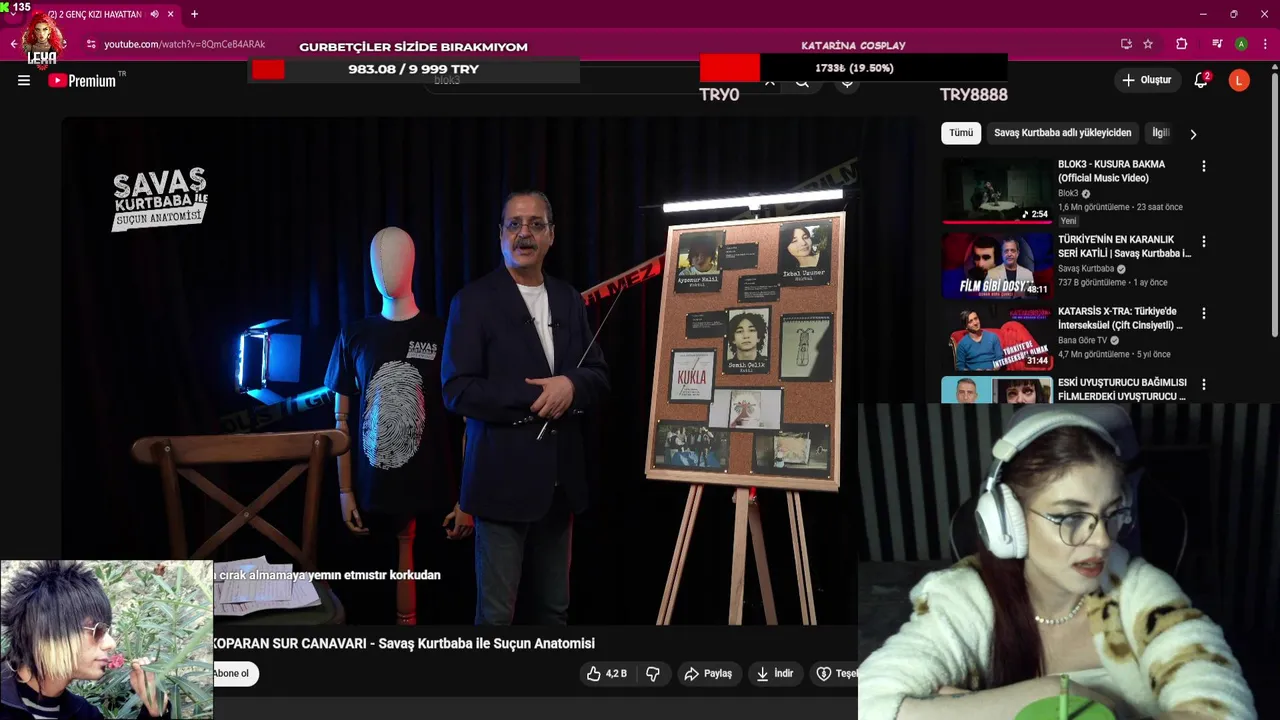Click the 983.08 / 9 999 TRY progress bar

point(414,69)
